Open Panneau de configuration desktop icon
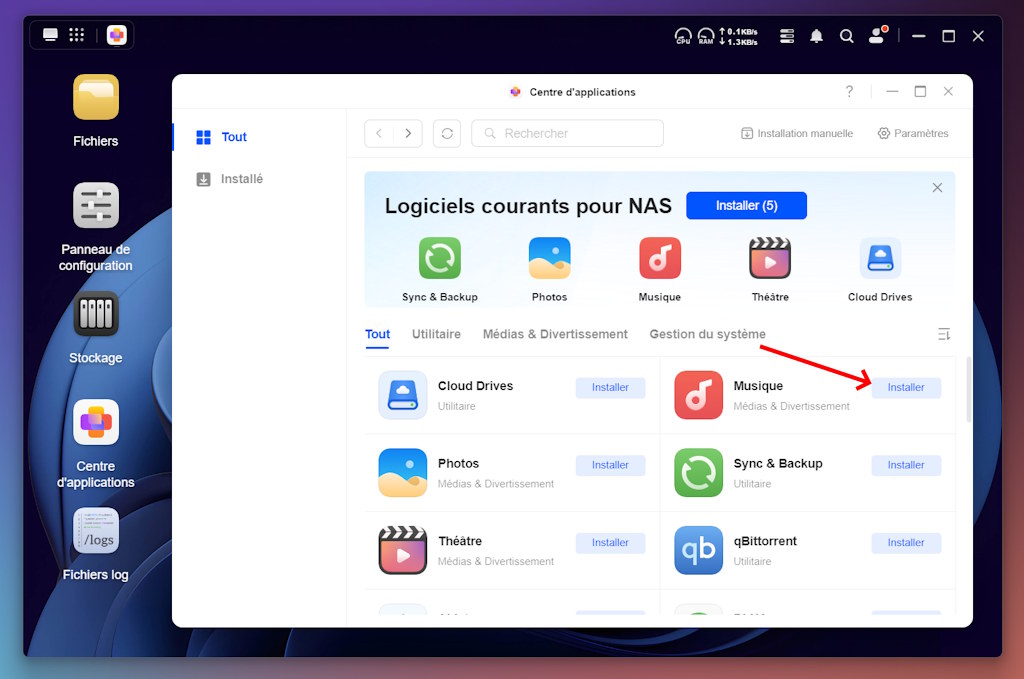 (95, 206)
